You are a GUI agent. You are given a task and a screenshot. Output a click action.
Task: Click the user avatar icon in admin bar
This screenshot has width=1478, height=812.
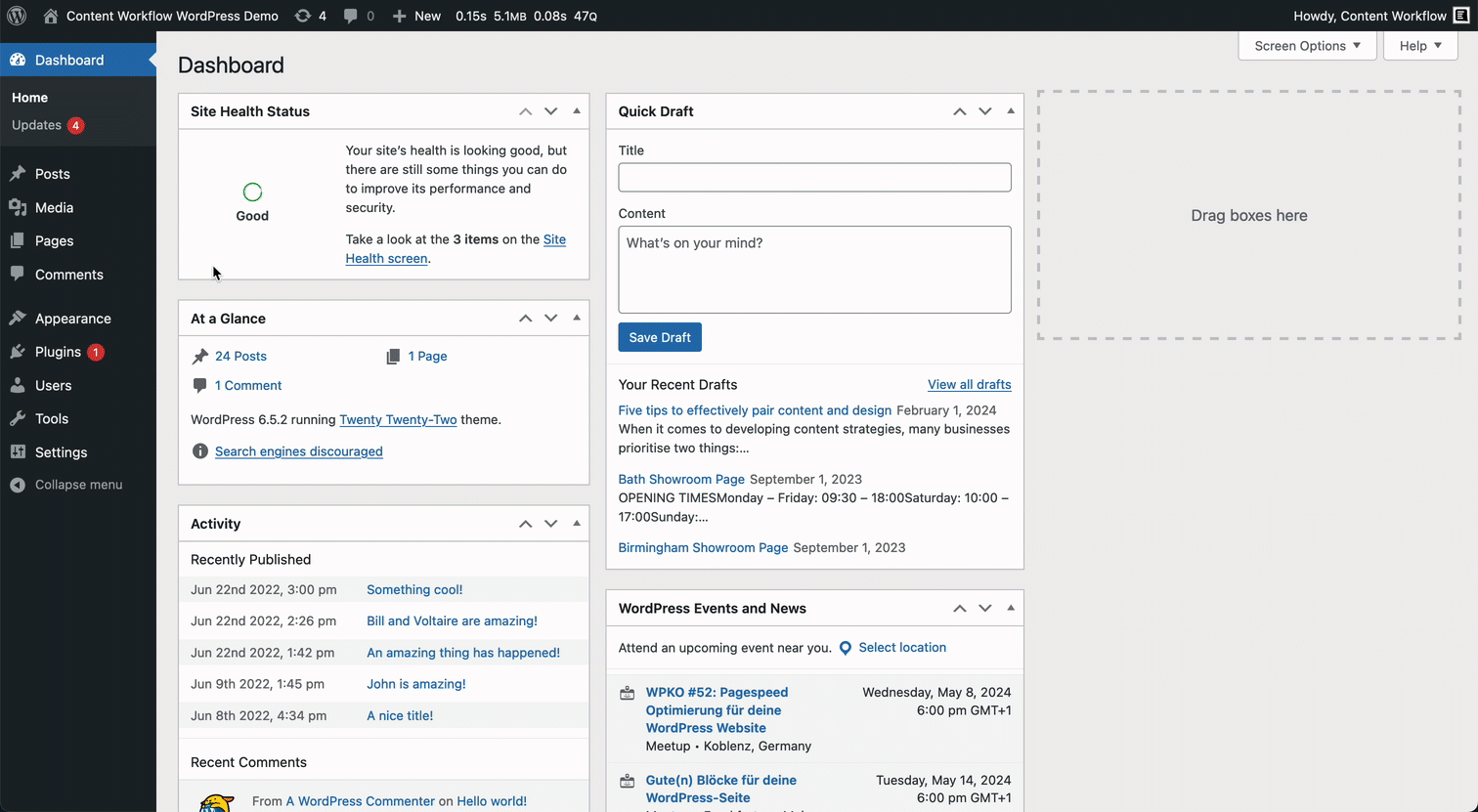coord(1461,16)
